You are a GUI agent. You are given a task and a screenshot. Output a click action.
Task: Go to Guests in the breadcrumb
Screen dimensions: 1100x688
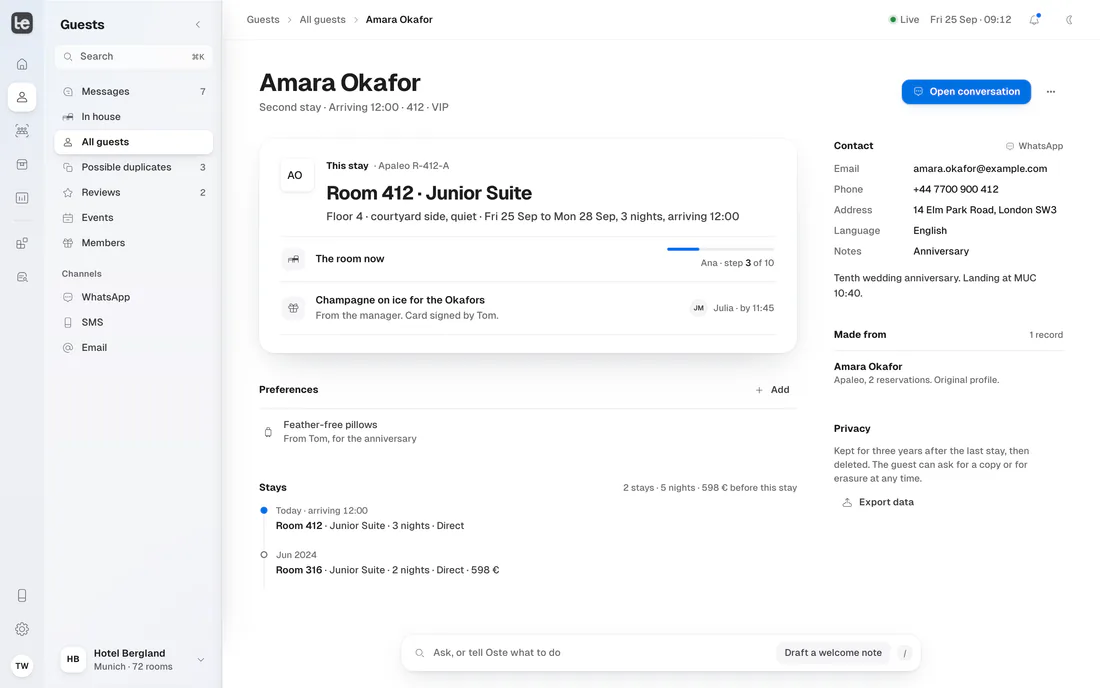pos(263,20)
